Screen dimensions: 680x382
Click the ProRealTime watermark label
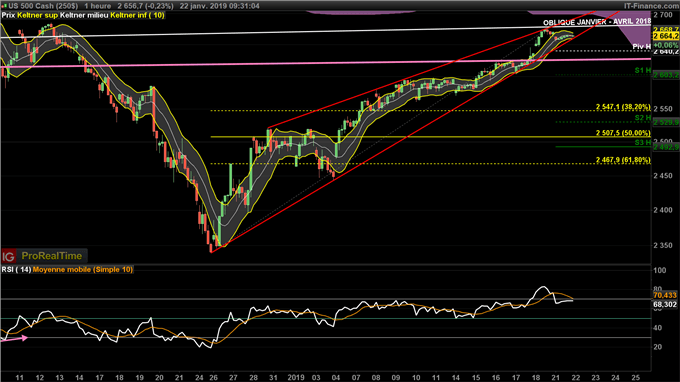click(x=52, y=256)
